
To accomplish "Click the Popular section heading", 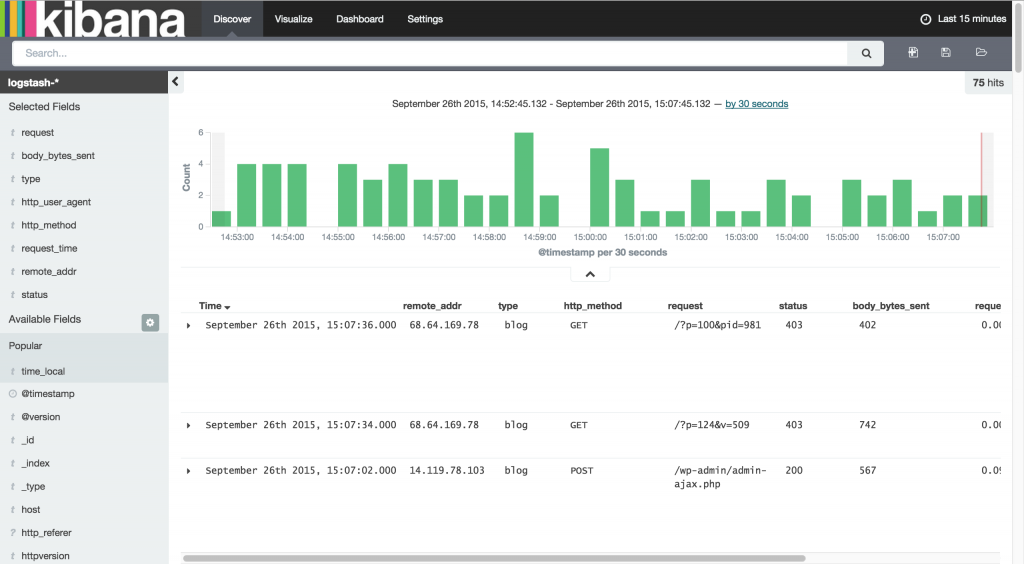I will tap(25, 346).
